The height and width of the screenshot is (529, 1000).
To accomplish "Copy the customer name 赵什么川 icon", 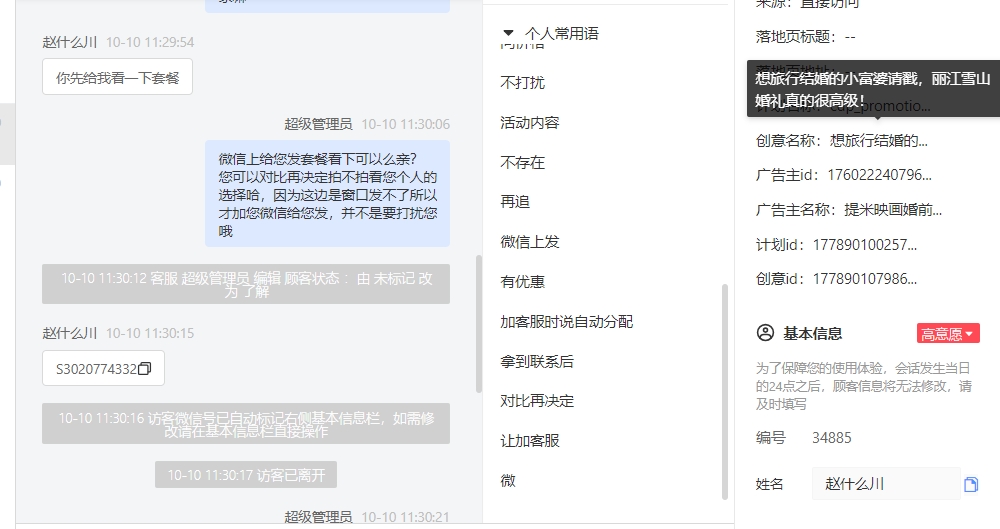I will point(971,484).
